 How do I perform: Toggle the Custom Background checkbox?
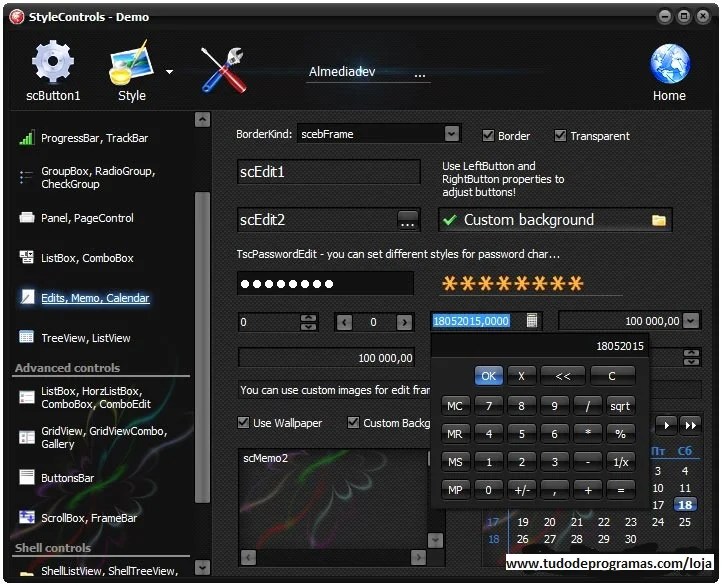[x=353, y=422]
